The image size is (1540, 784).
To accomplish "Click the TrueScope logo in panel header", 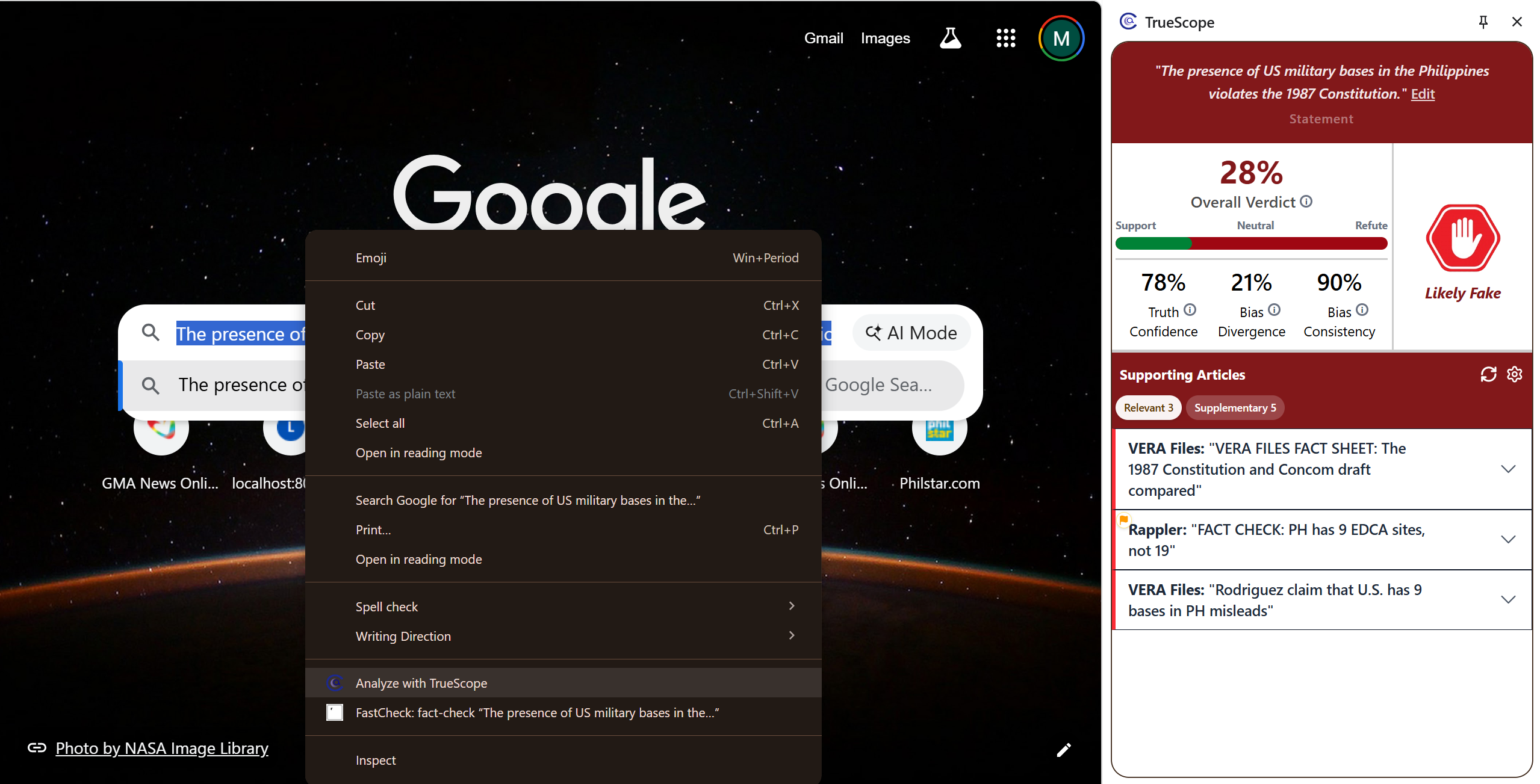I will [1128, 22].
